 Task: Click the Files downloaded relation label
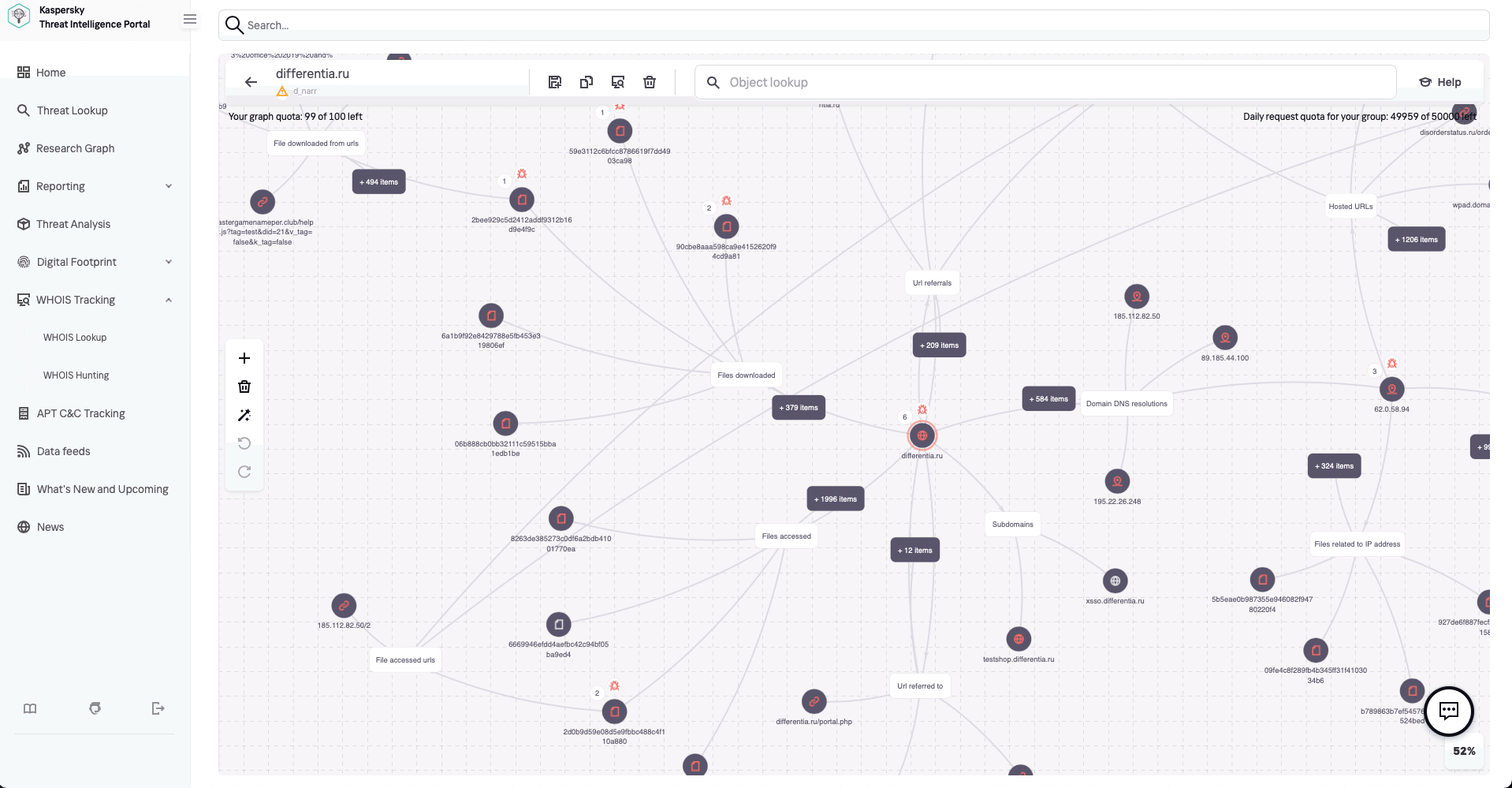pyautogui.click(x=747, y=375)
